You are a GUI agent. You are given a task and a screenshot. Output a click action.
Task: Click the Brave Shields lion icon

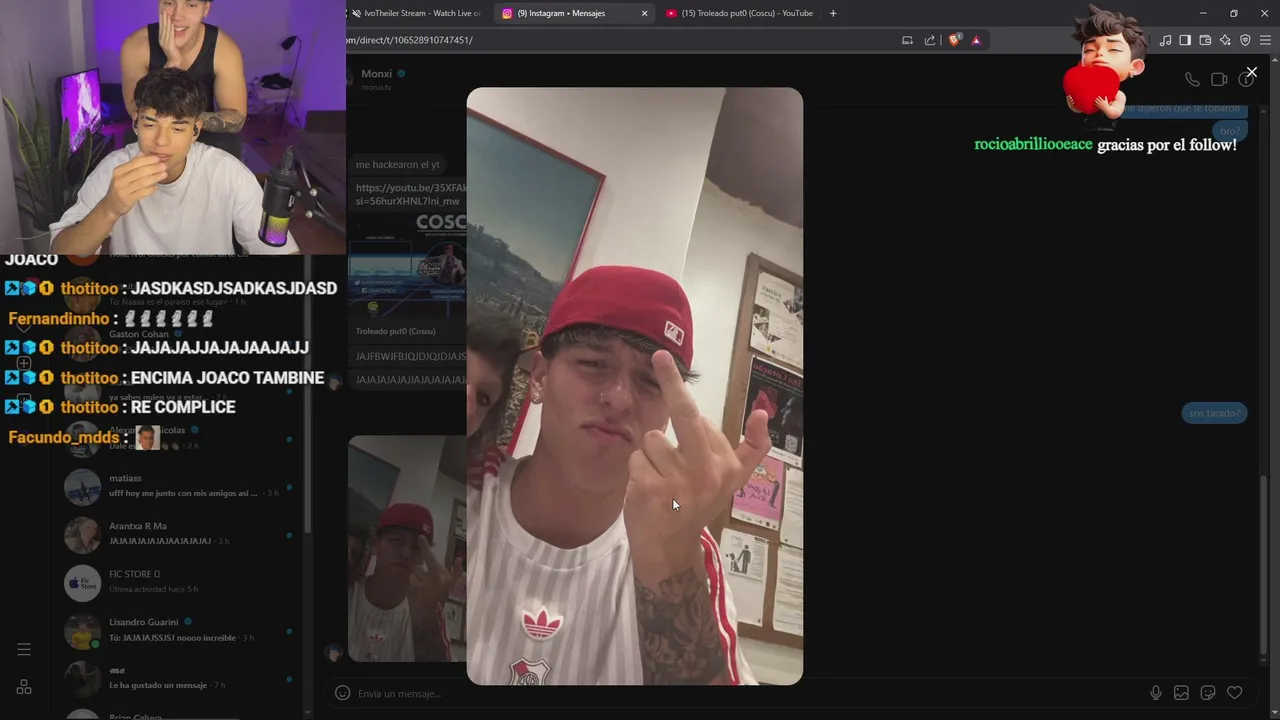click(954, 40)
